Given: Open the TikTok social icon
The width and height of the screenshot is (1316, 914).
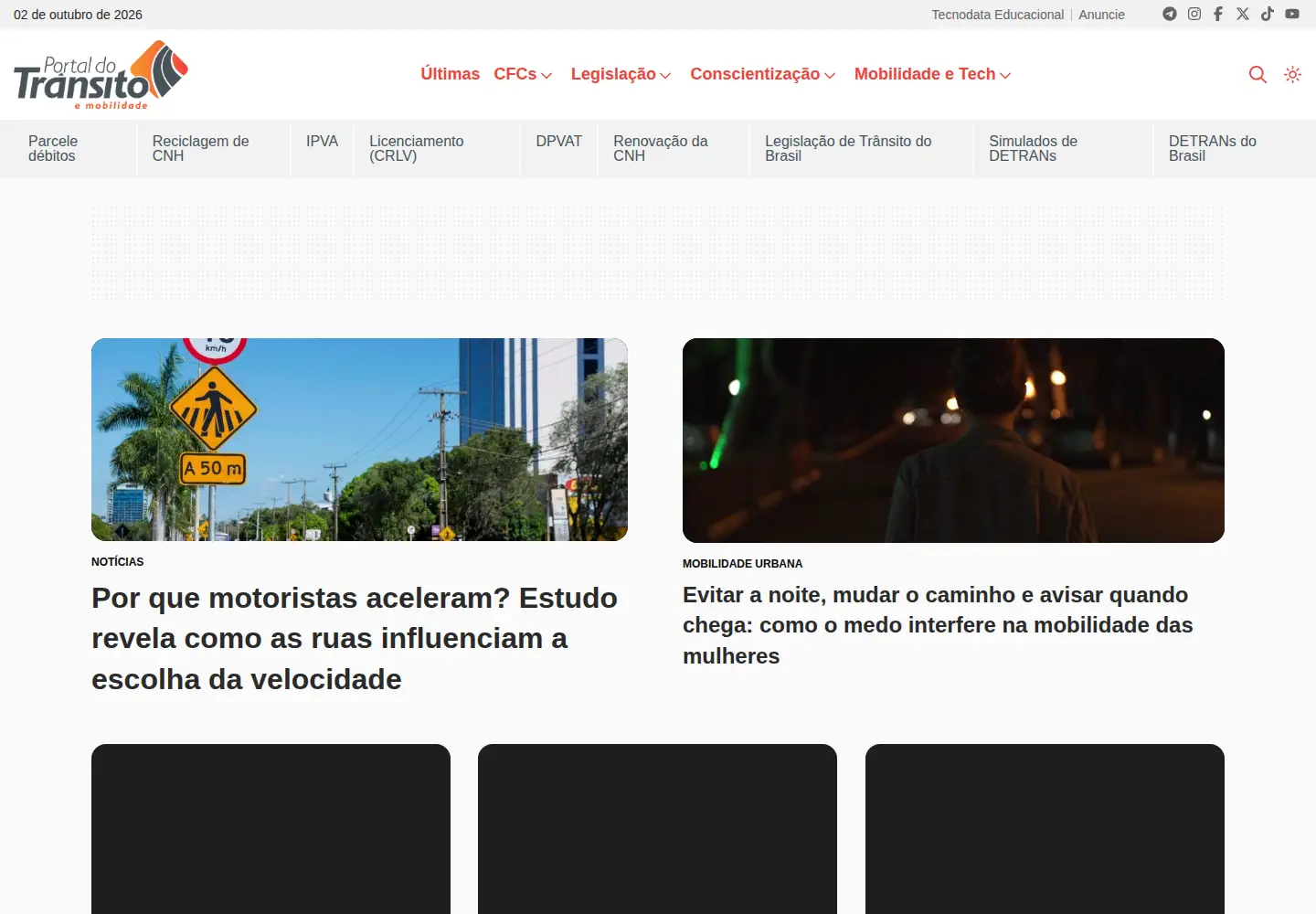Looking at the screenshot, I should pyautogui.click(x=1268, y=14).
